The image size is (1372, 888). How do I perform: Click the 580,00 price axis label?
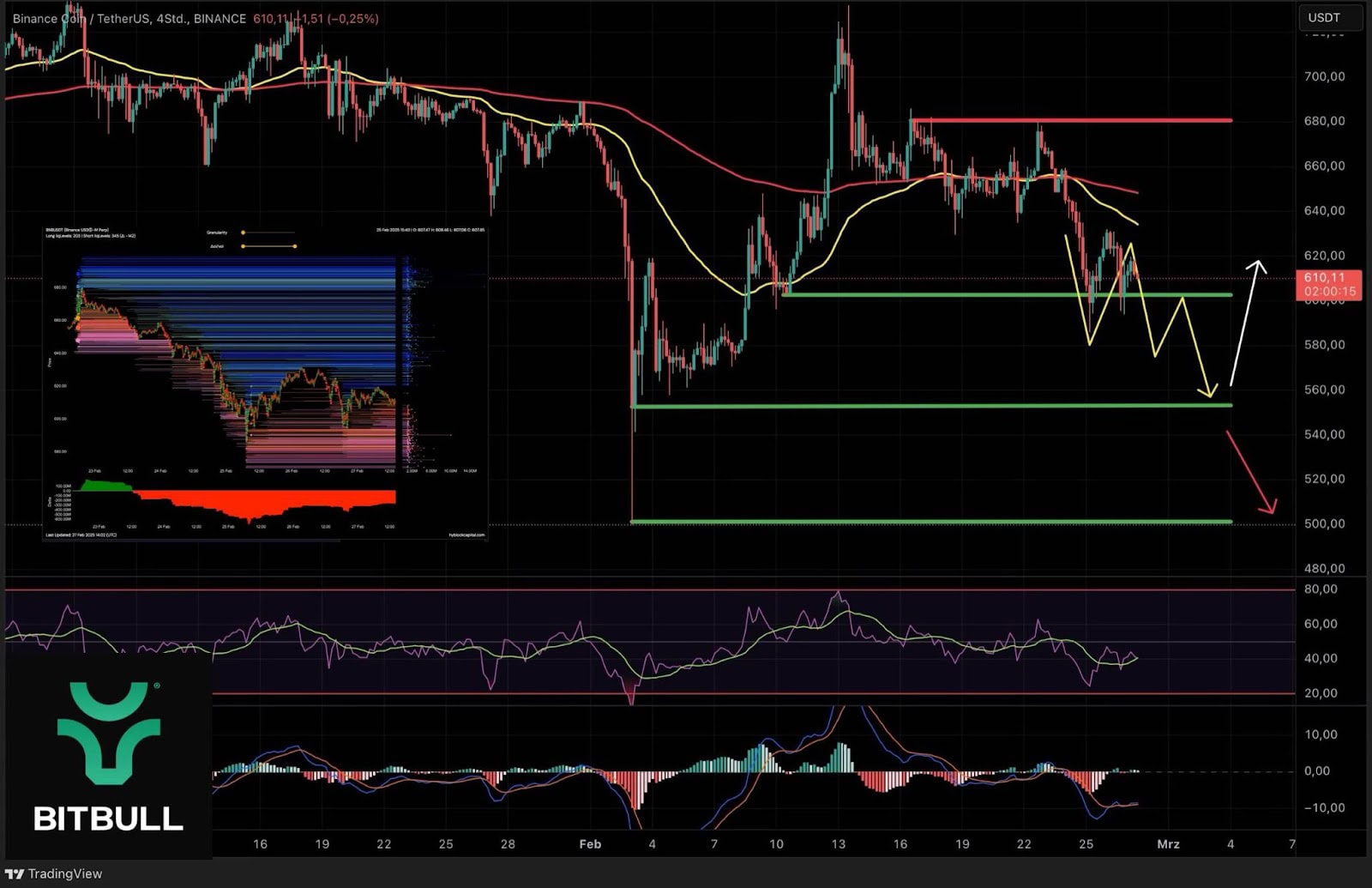(x=1324, y=345)
